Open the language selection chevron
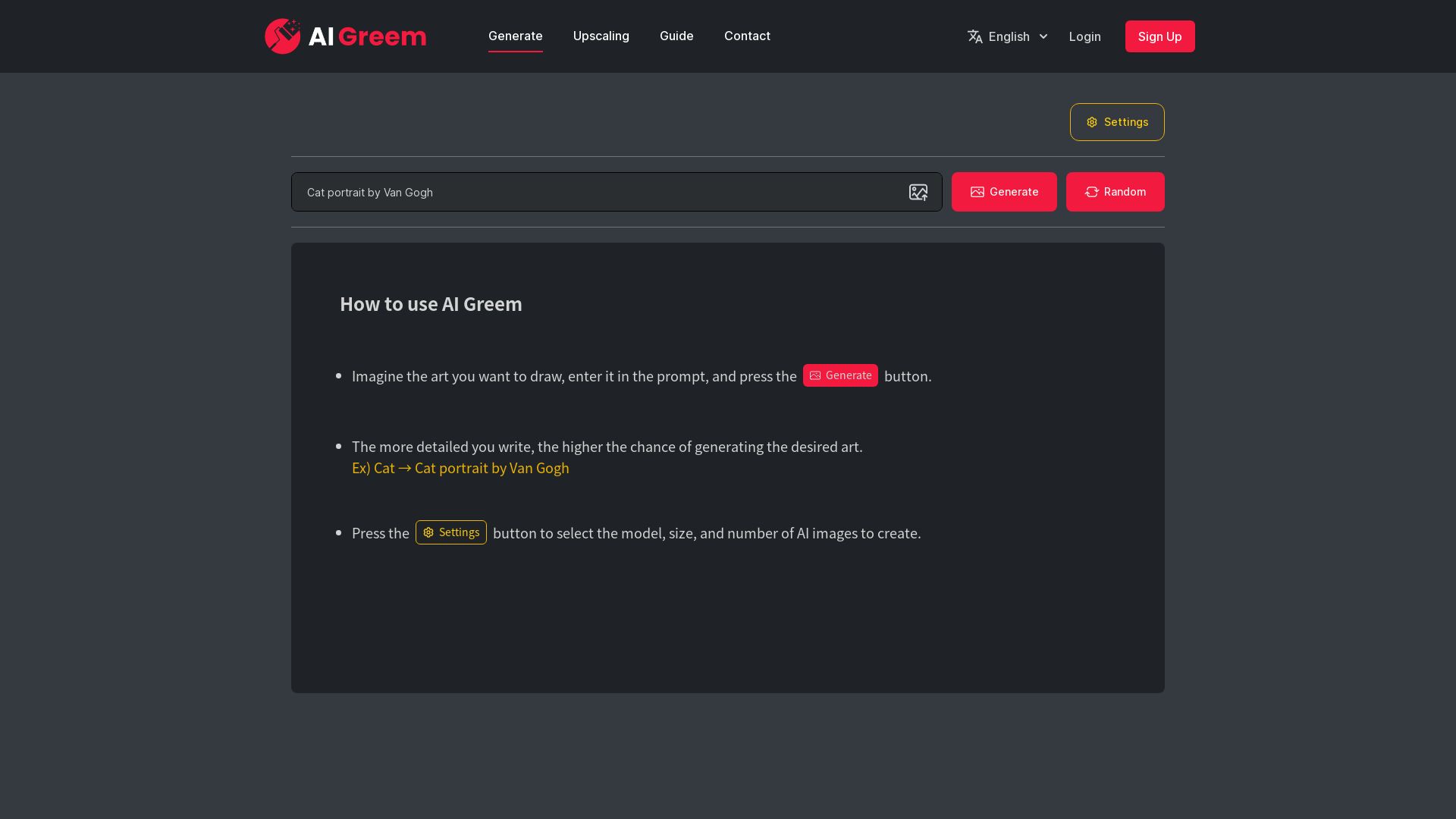Screen dimensions: 1456x819 point(1044,36)
